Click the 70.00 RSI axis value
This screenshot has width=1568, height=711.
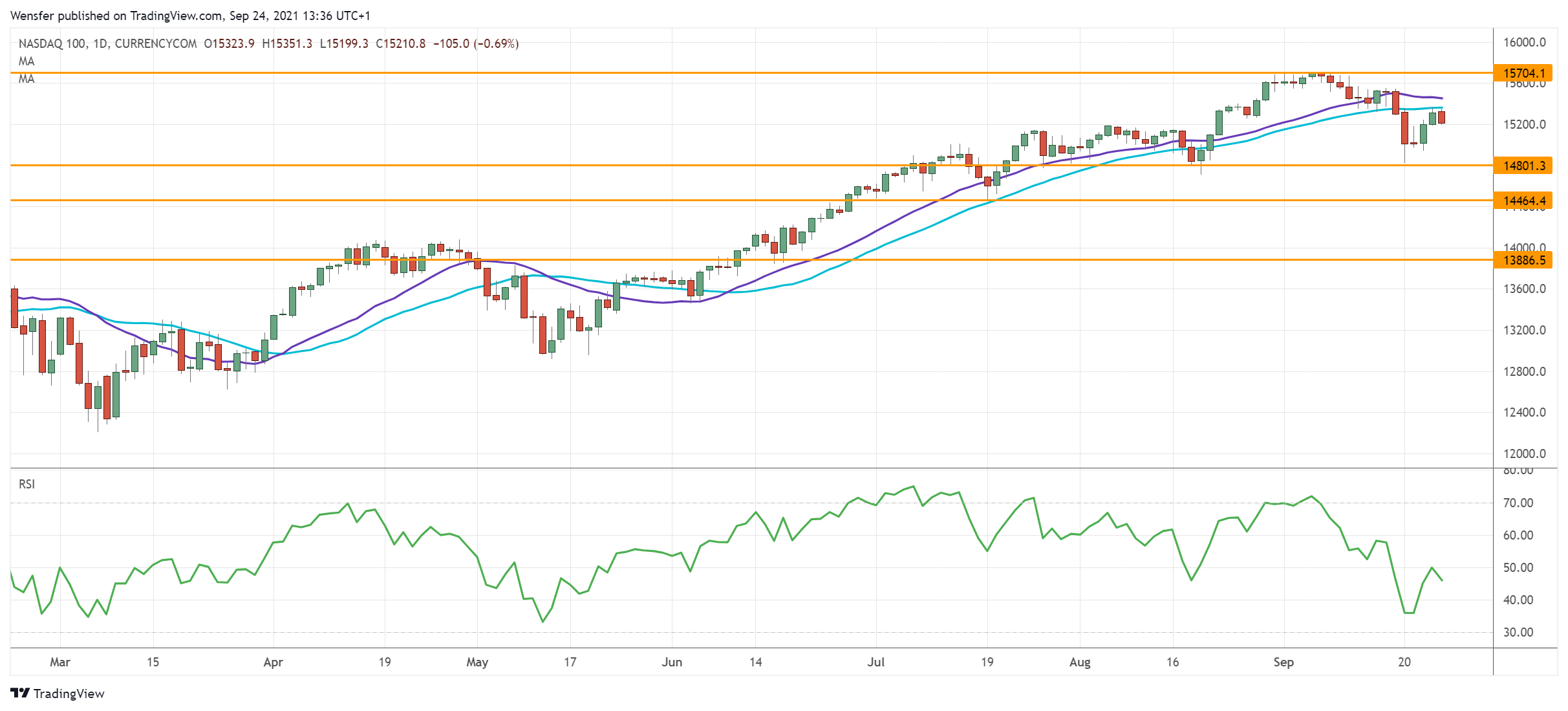1518,503
